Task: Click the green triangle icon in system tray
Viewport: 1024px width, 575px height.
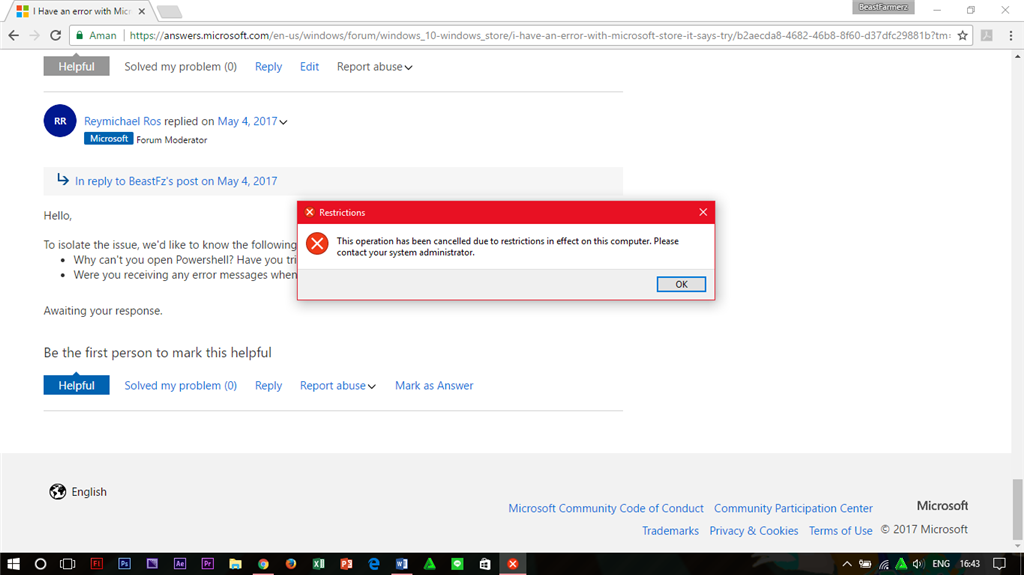Action: [901, 564]
